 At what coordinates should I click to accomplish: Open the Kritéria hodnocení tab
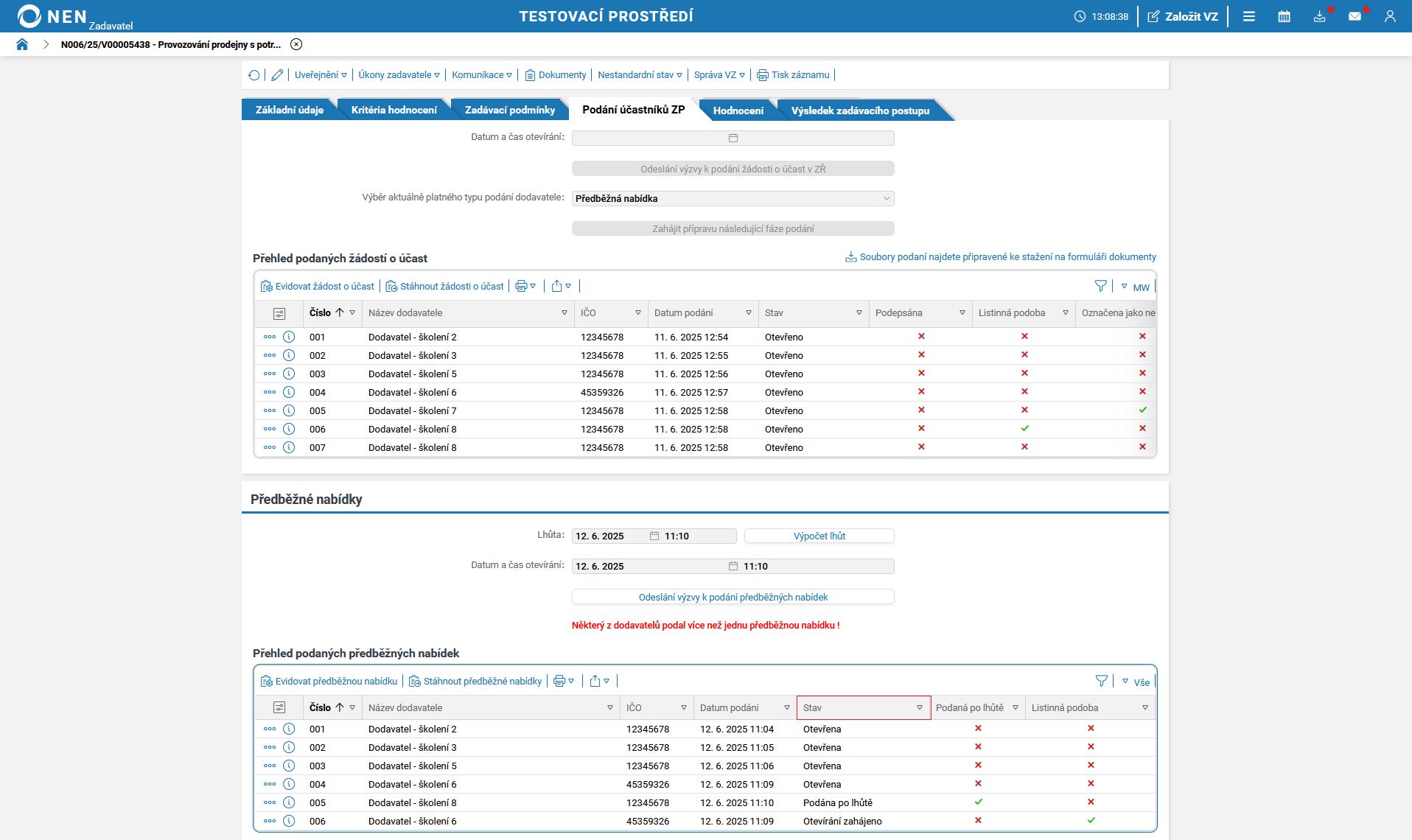pos(394,110)
